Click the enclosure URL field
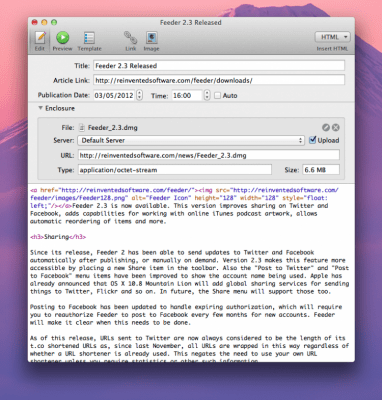Screen dimensions: 382x400 click(209, 155)
